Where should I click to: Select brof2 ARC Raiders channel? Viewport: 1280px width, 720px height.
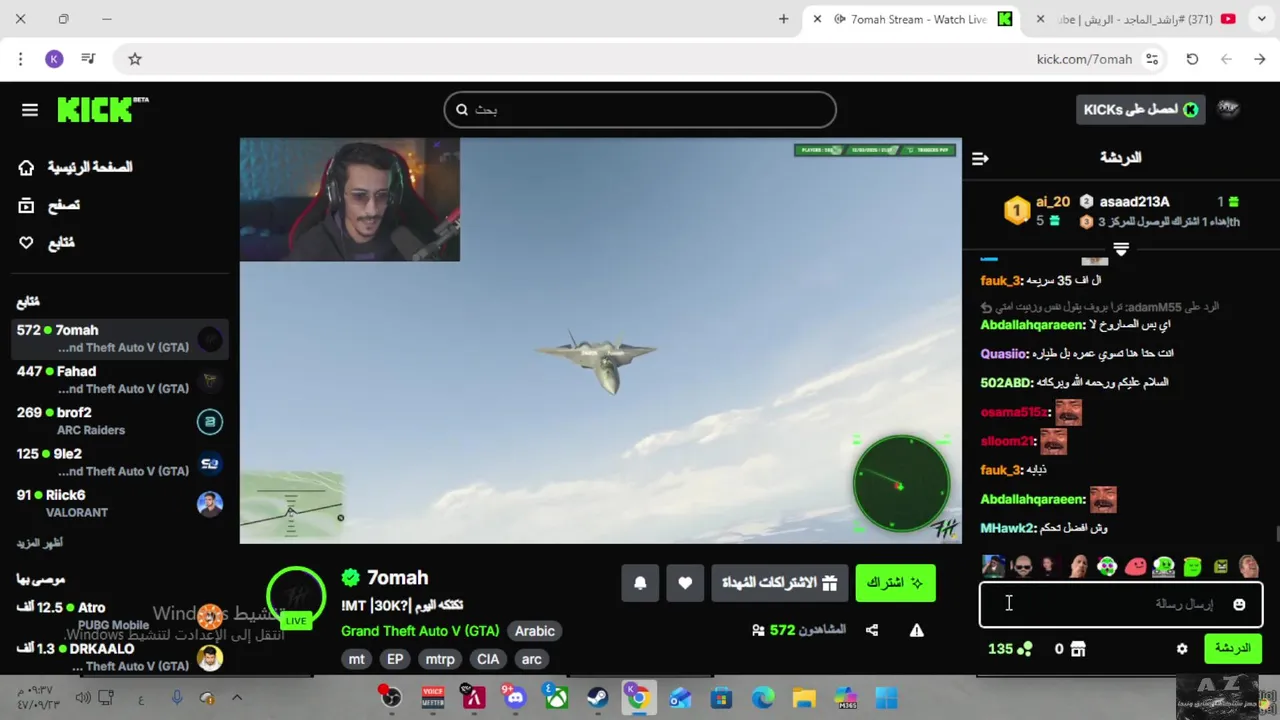pos(120,420)
